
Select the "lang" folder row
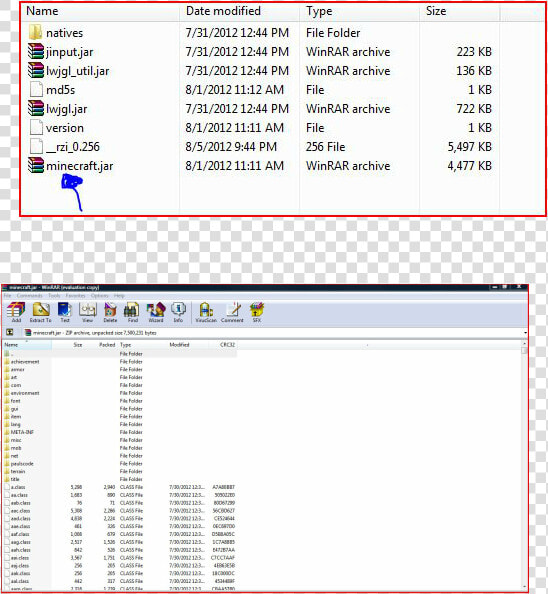click(x=120, y=424)
